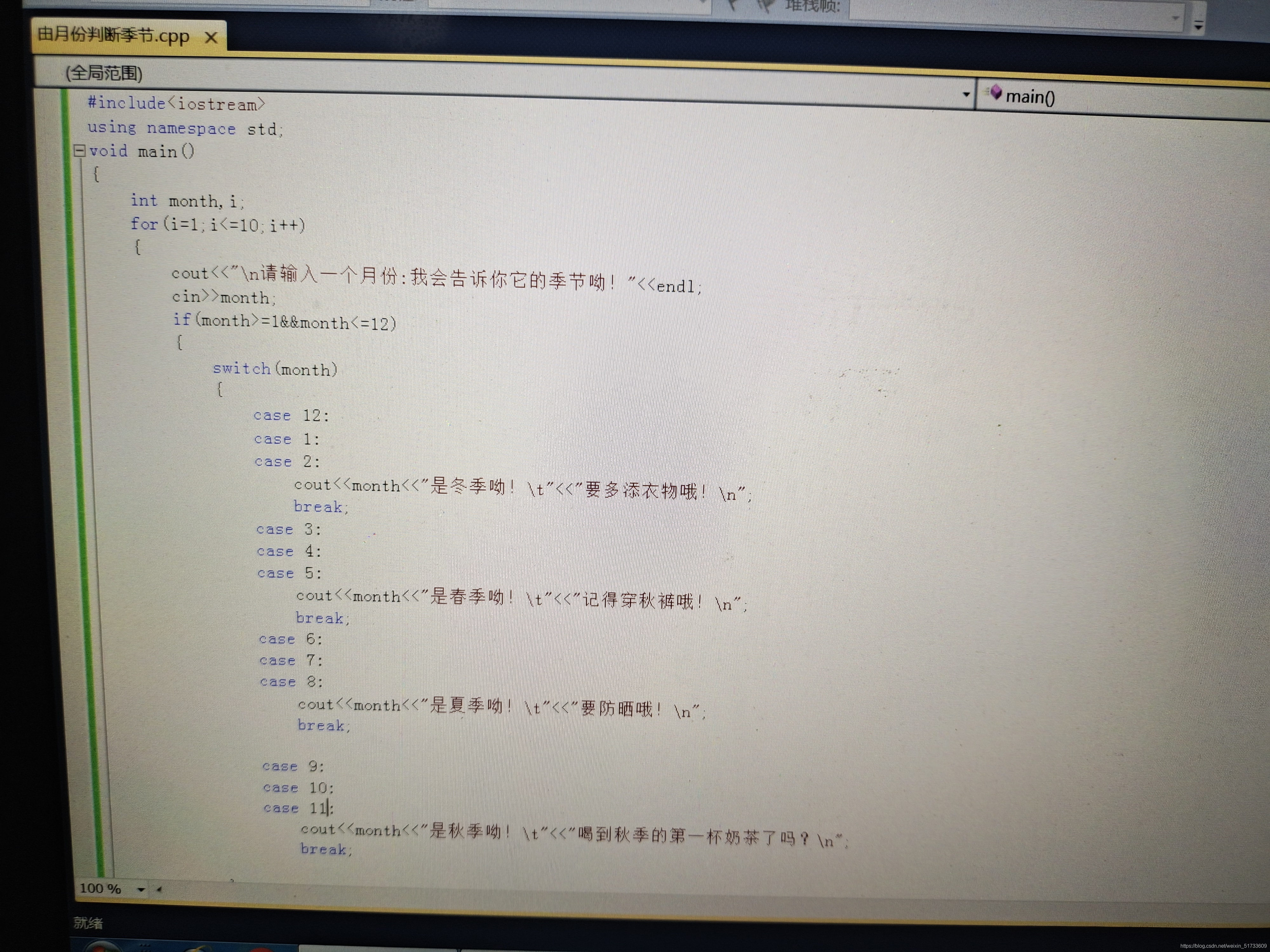The image size is (1270, 952).
Task: Open the 100 % zoom combo box
Action: [x=112, y=889]
